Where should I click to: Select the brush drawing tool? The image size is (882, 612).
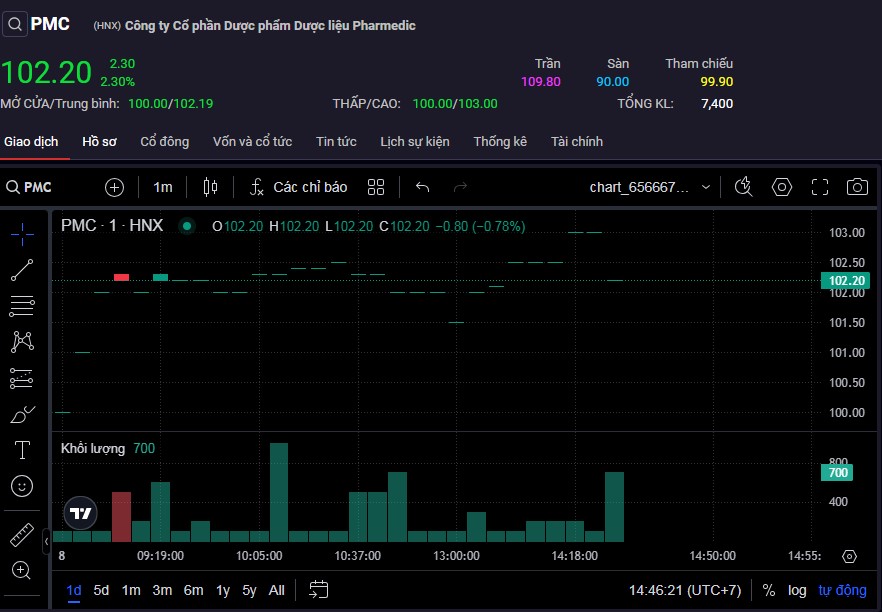click(x=22, y=413)
